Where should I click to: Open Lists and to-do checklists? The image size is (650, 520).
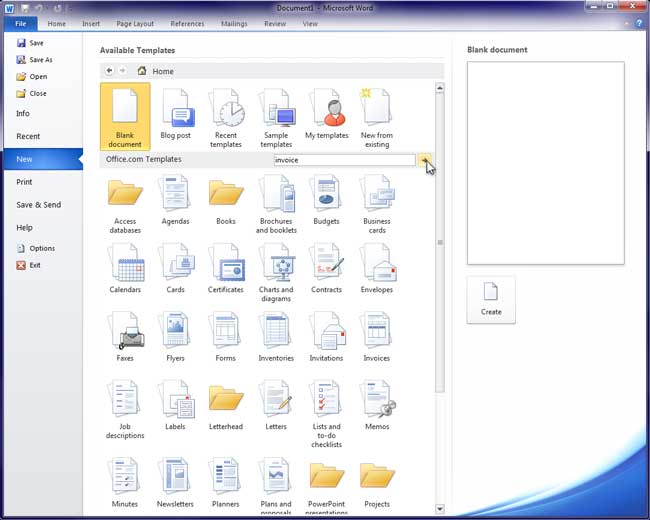point(326,414)
